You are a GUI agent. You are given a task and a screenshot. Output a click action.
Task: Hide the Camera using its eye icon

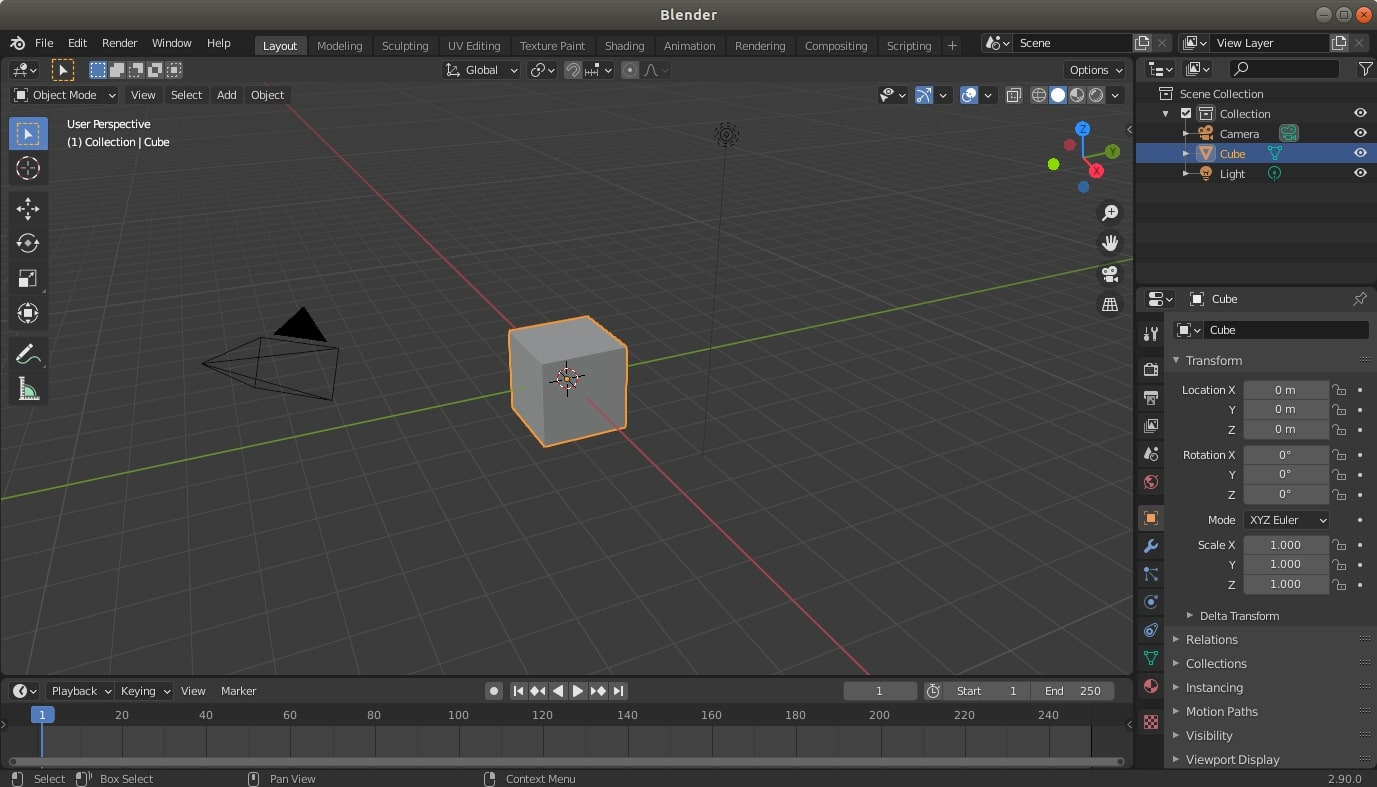pyautogui.click(x=1360, y=133)
